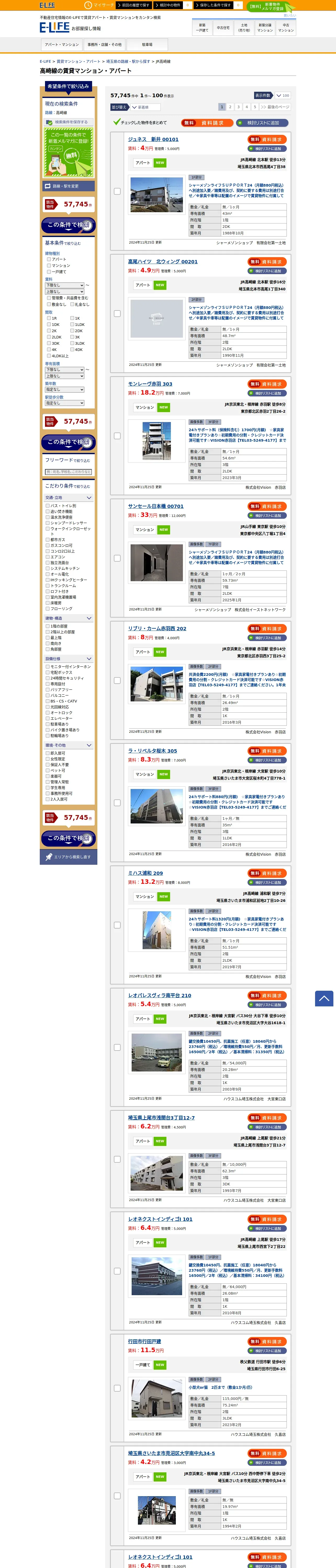The width and height of the screenshot is (336, 1568).
Task: Click the green plus icon for ジュネス 新井 検討リストに追加
Action: pyautogui.click(x=251, y=148)
